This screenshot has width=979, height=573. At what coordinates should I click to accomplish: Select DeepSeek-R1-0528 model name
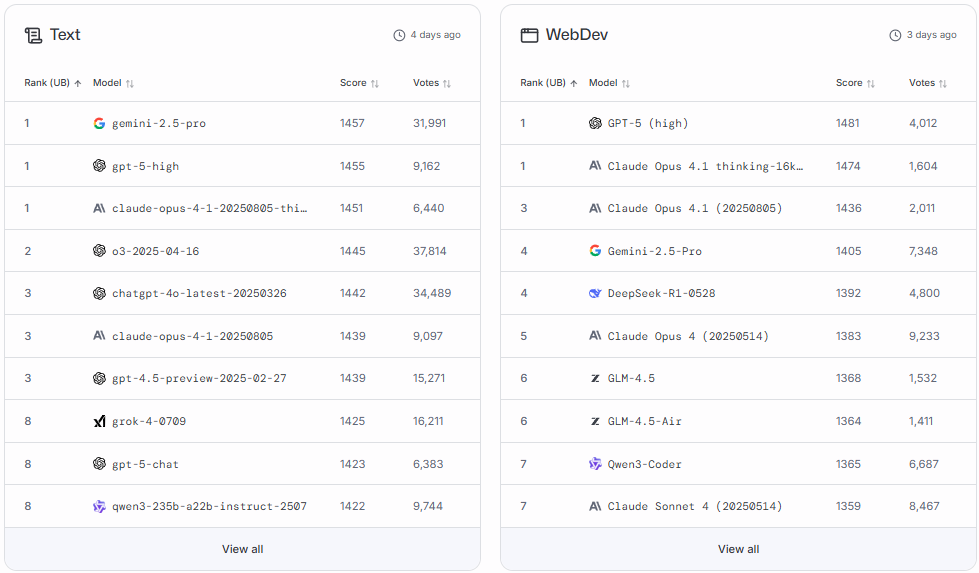click(661, 293)
